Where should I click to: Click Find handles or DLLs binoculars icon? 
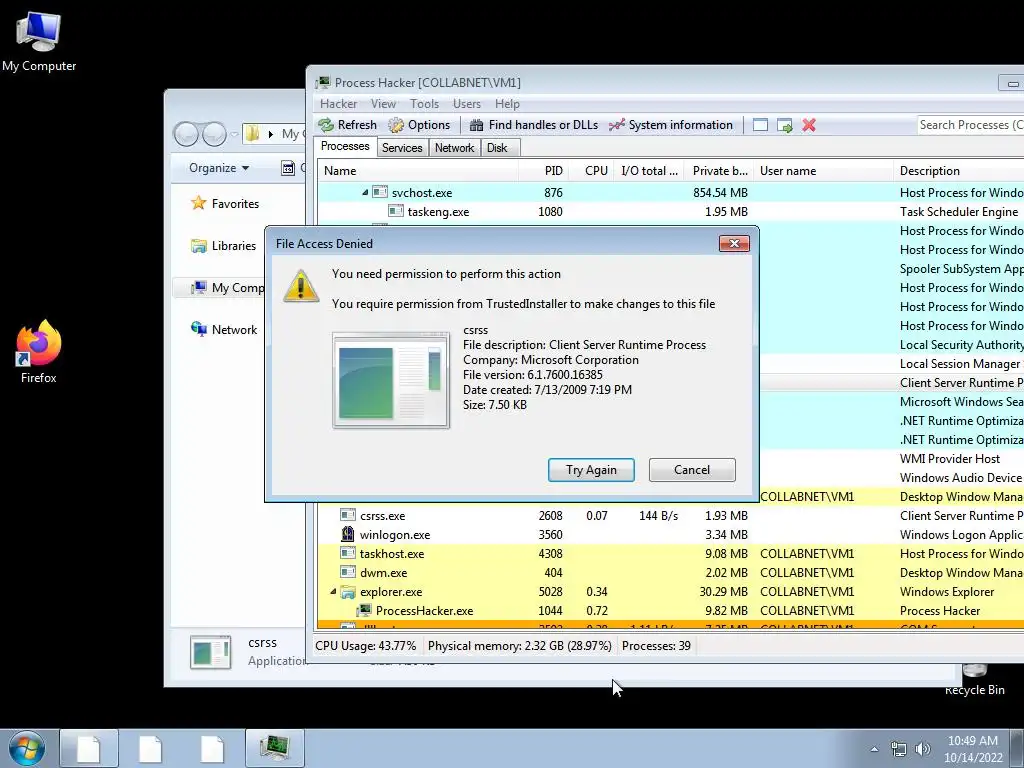click(x=477, y=125)
